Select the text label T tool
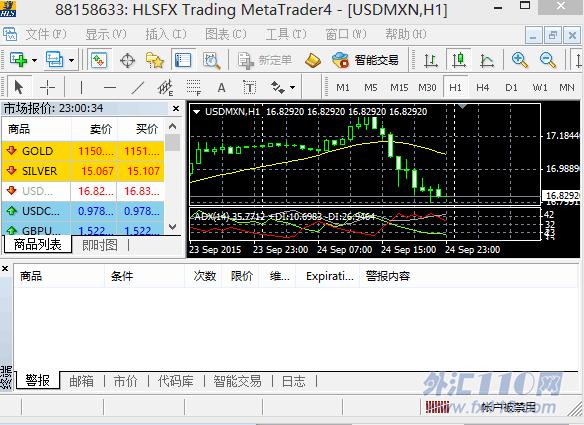The height and width of the screenshot is (425, 584). pyautogui.click(x=249, y=88)
